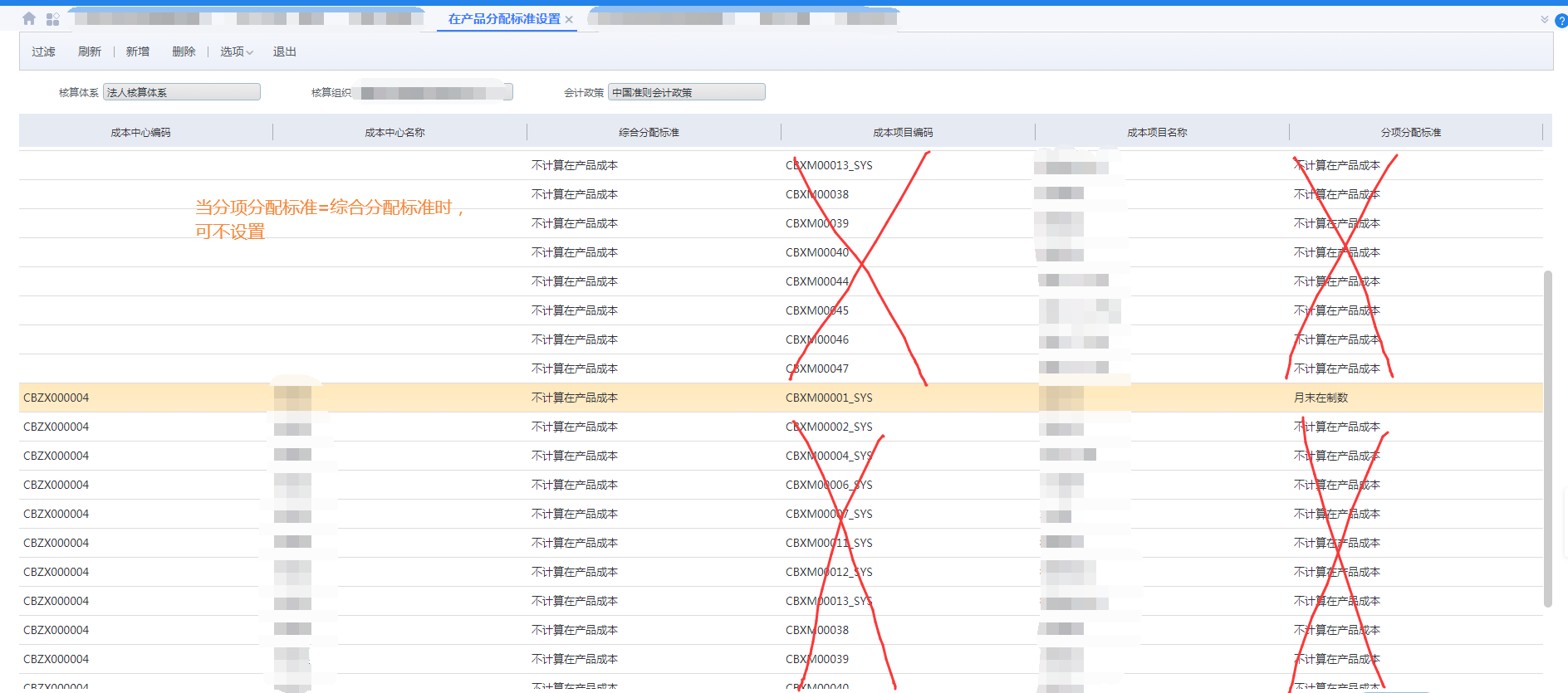Expand the 选项 dropdown menu
The image size is (1568, 693).
[x=236, y=51]
